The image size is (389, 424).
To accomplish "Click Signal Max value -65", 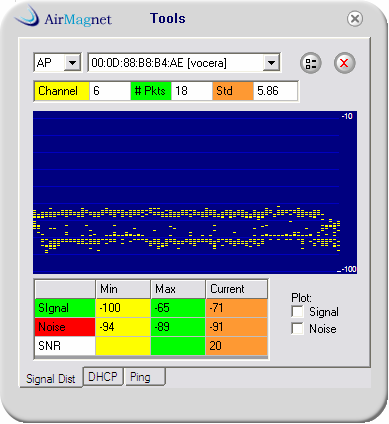I will (178, 308).
